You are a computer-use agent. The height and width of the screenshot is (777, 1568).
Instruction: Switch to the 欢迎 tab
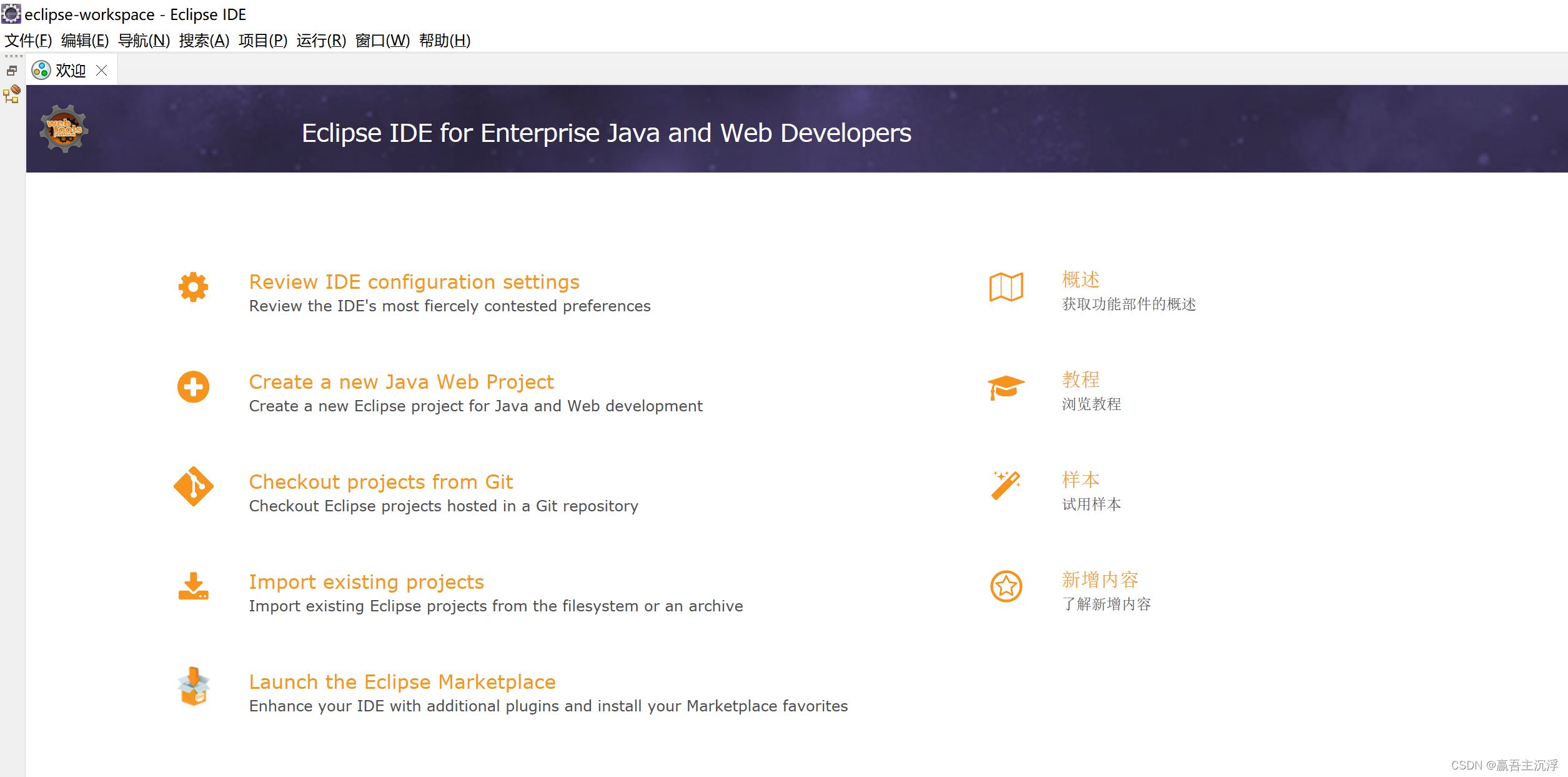[x=71, y=70]
